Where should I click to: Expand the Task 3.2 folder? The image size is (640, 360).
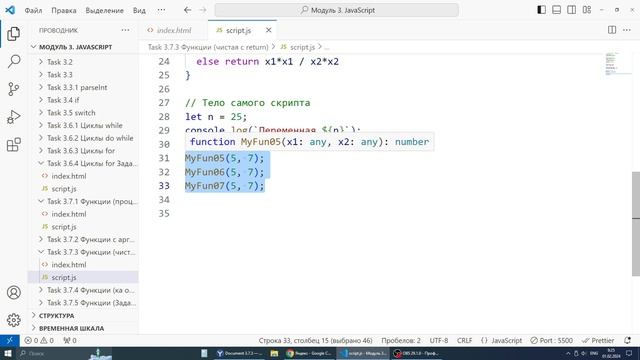[x=83, y=62]
